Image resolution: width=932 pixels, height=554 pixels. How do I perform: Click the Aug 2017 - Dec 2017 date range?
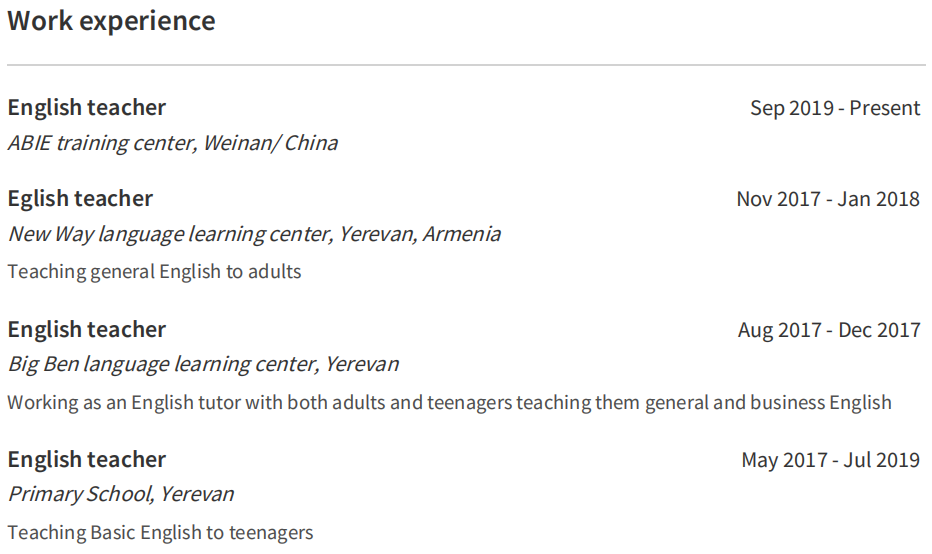(x=829, y=330)
